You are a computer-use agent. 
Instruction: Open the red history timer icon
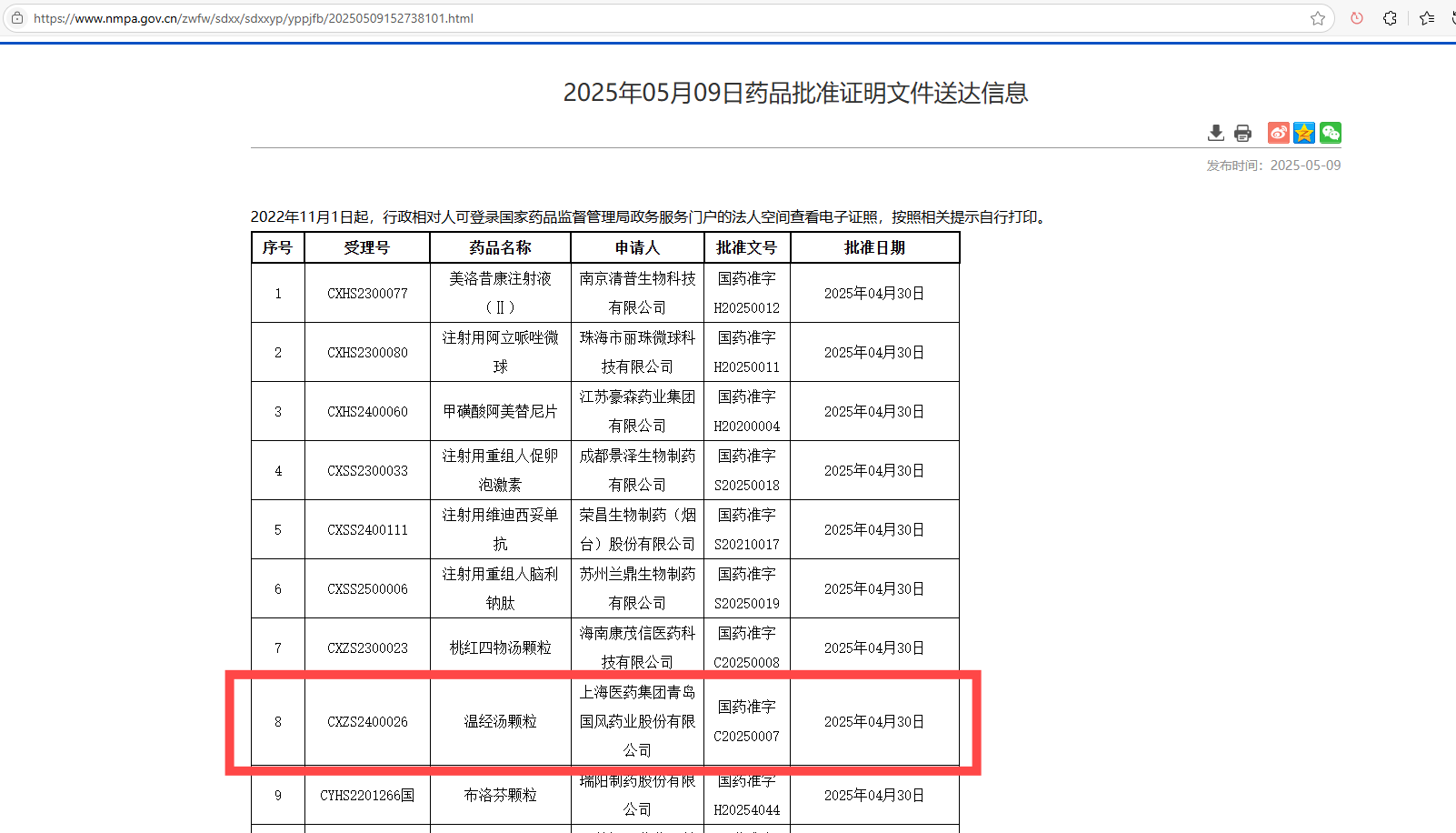click(1356, 17)
